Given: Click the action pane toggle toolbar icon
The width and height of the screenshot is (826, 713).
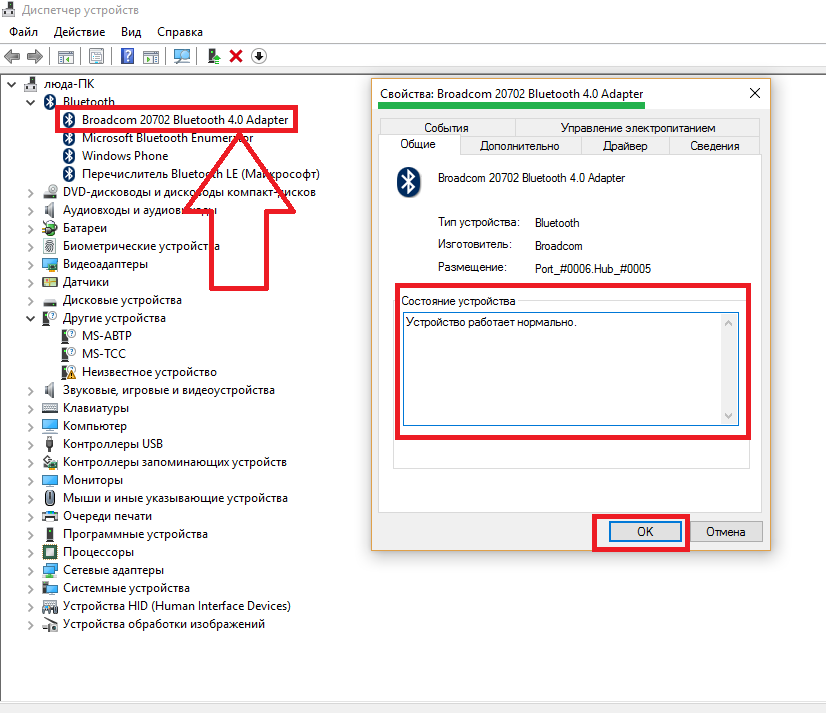Looking at the screenshot, I should (151, 56).
